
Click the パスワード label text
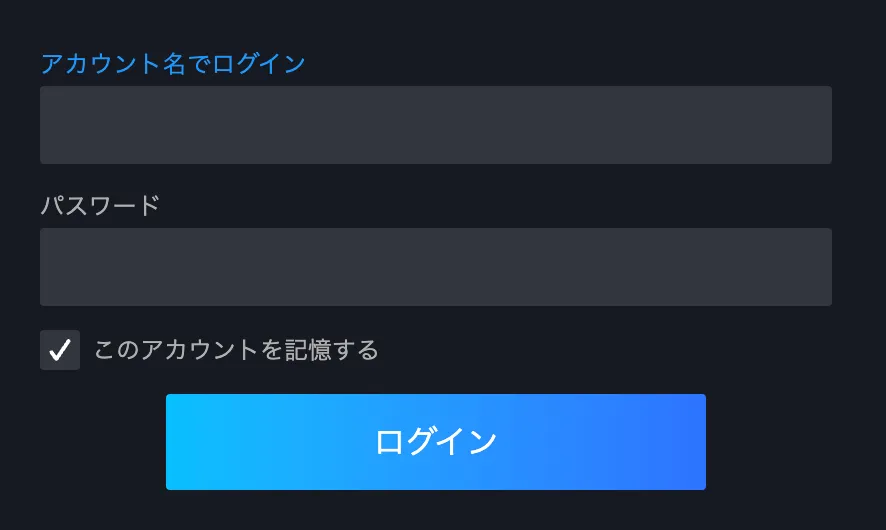click(100, 206)
